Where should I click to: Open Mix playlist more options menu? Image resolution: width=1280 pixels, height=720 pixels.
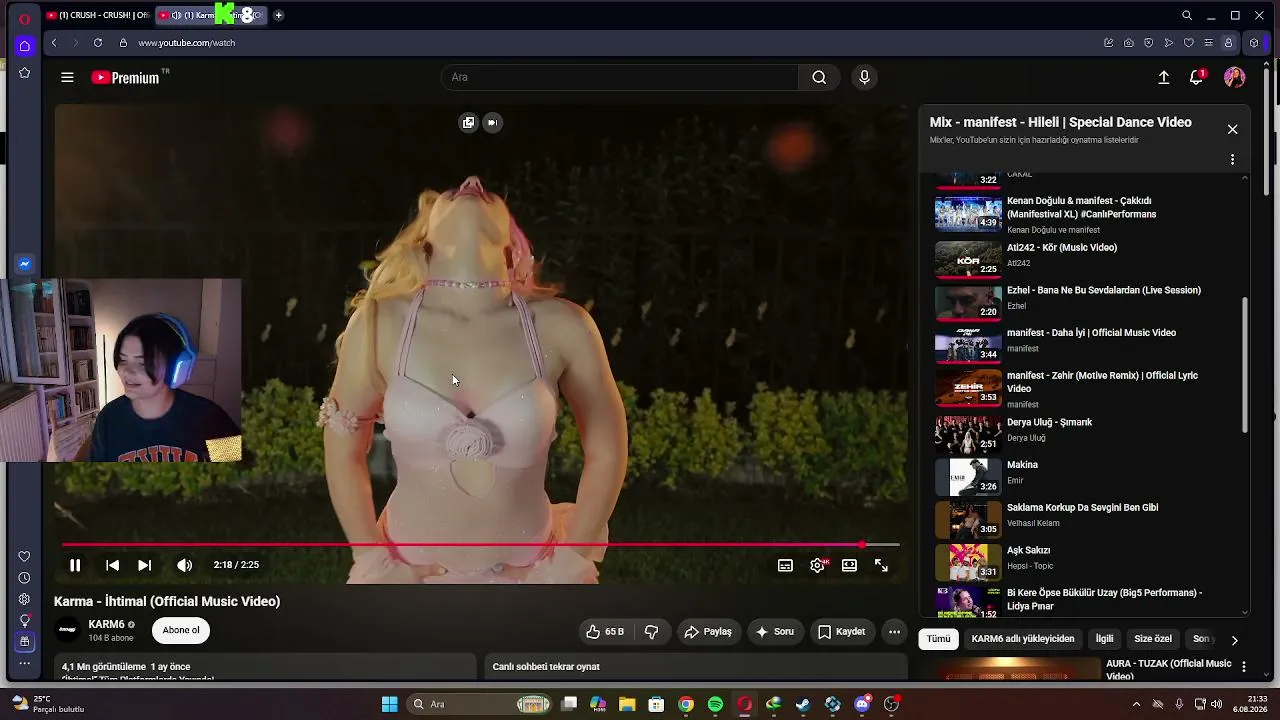pyautogui.click(x=1232, y=159)
